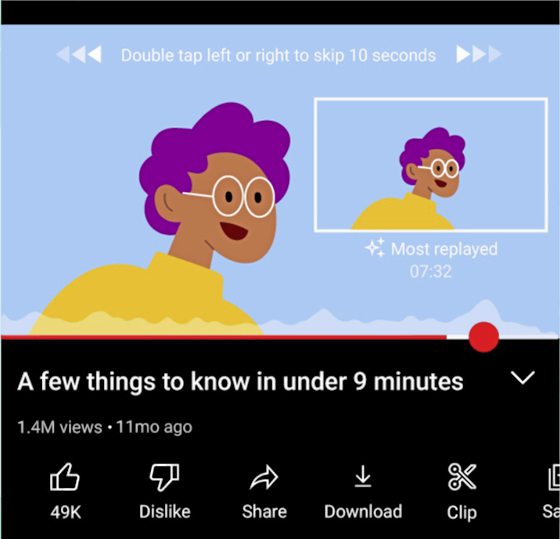Click the video title text

[240, 381]
